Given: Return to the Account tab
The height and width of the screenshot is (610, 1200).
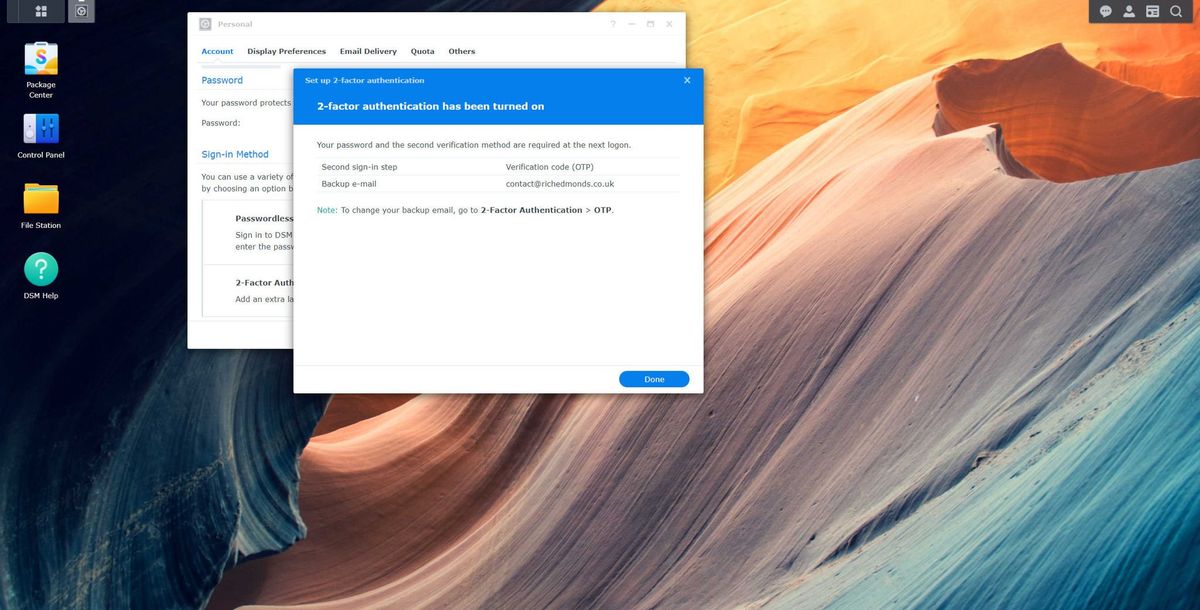Looking at the screenshot, I should (217, 51).
